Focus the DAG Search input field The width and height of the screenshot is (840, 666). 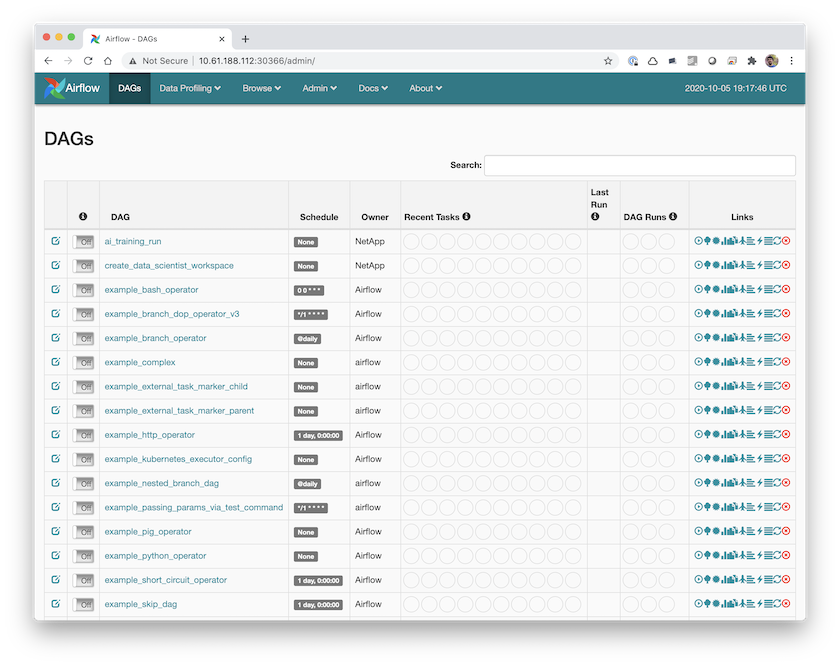point(639,165)
